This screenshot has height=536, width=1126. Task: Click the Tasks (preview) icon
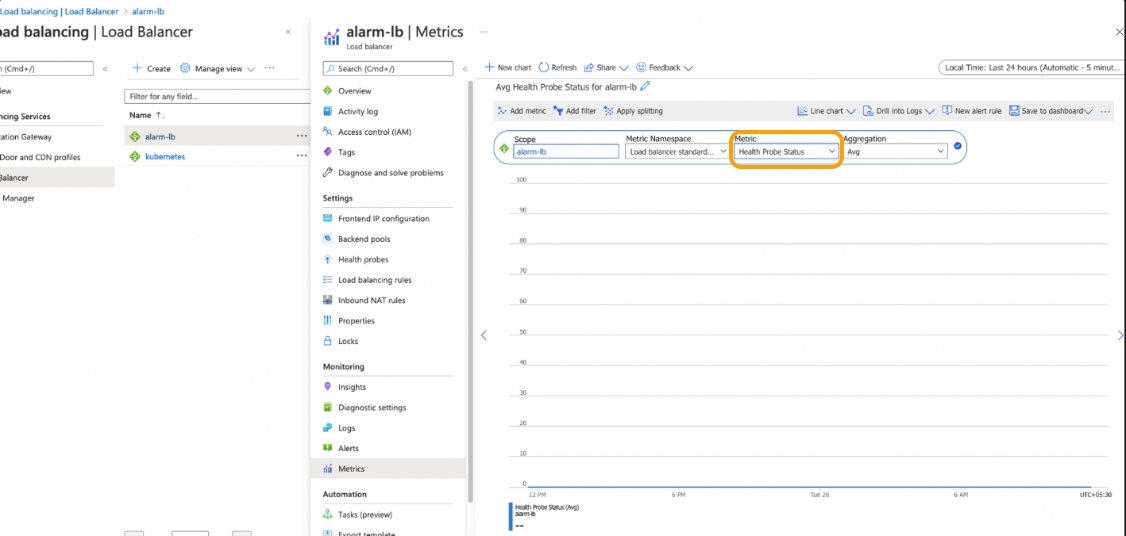click(x=327, y=514)
